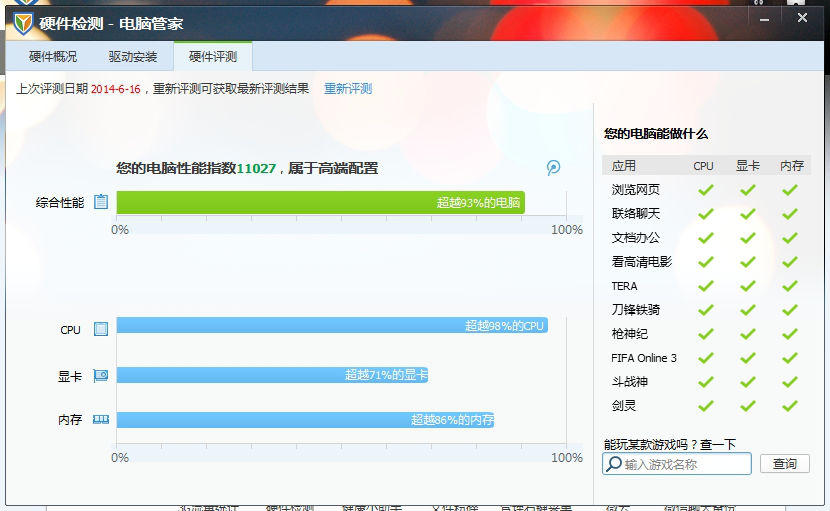Click the 内存 checkmark for 刀锋铁骑

coord(790,310)
